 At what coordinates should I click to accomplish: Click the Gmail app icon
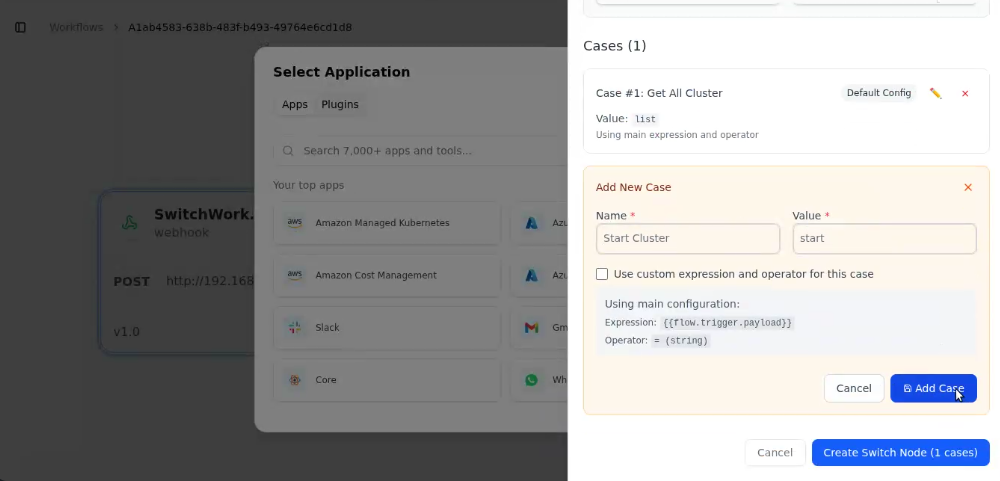pyautogui.click(x=532, y=327)
